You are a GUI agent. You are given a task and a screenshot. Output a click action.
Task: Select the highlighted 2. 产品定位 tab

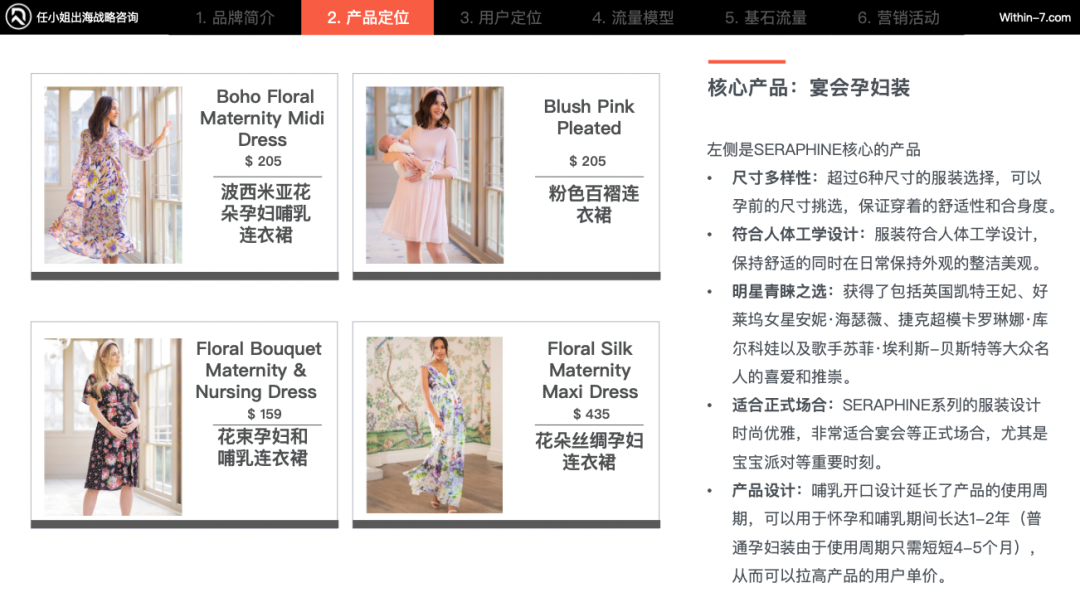coord(368,17)
